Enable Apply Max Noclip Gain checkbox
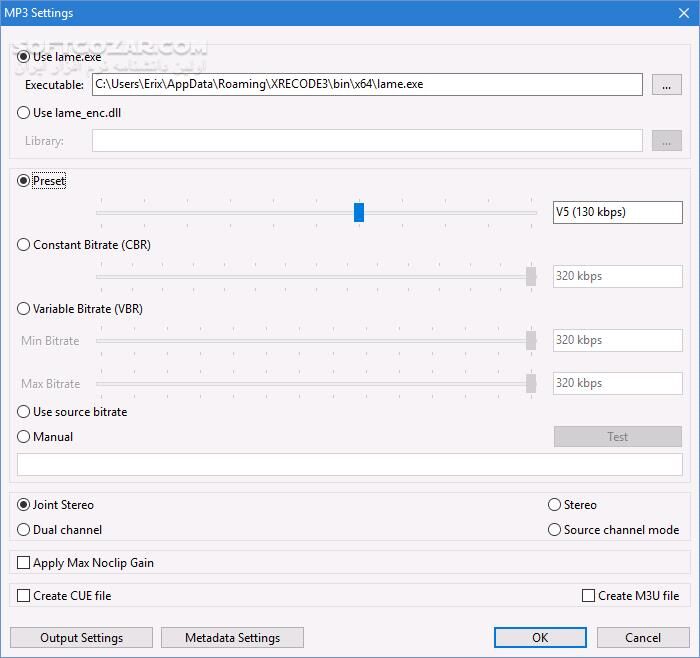This screenshot has width=700, height=658. click(x=24, y=563)
